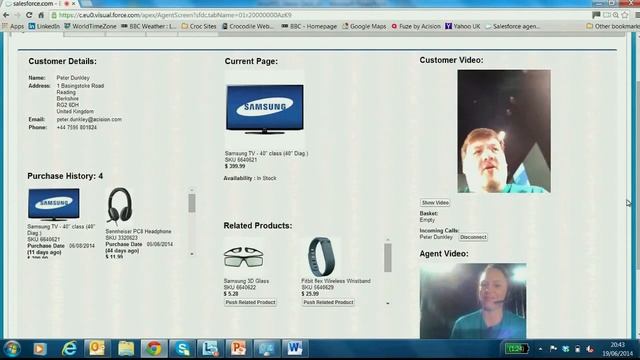
Task: Open the Yahoo UK bookmark
Action: pos(462,26)
